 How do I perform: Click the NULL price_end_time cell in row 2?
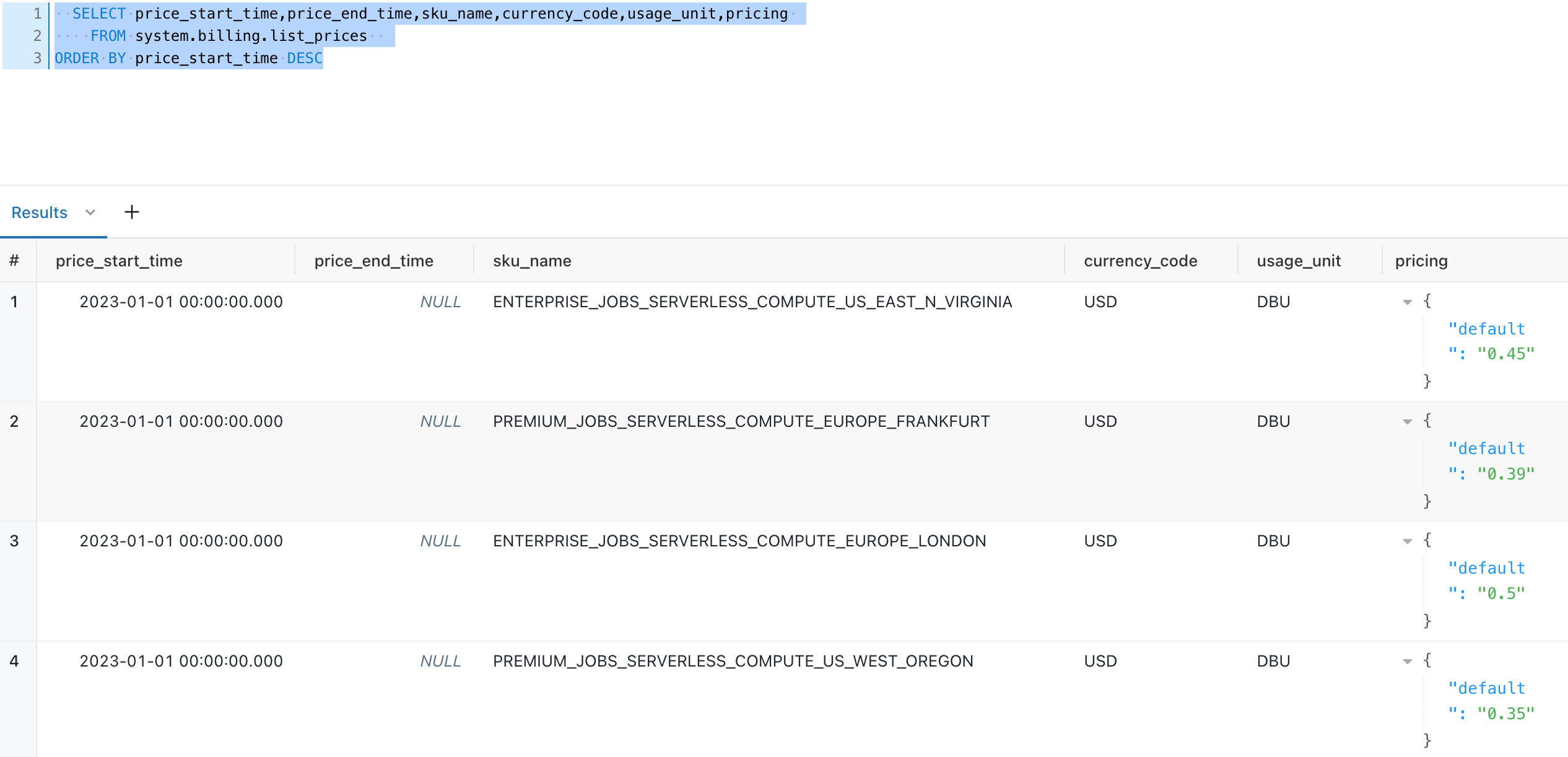pos(440,421)
